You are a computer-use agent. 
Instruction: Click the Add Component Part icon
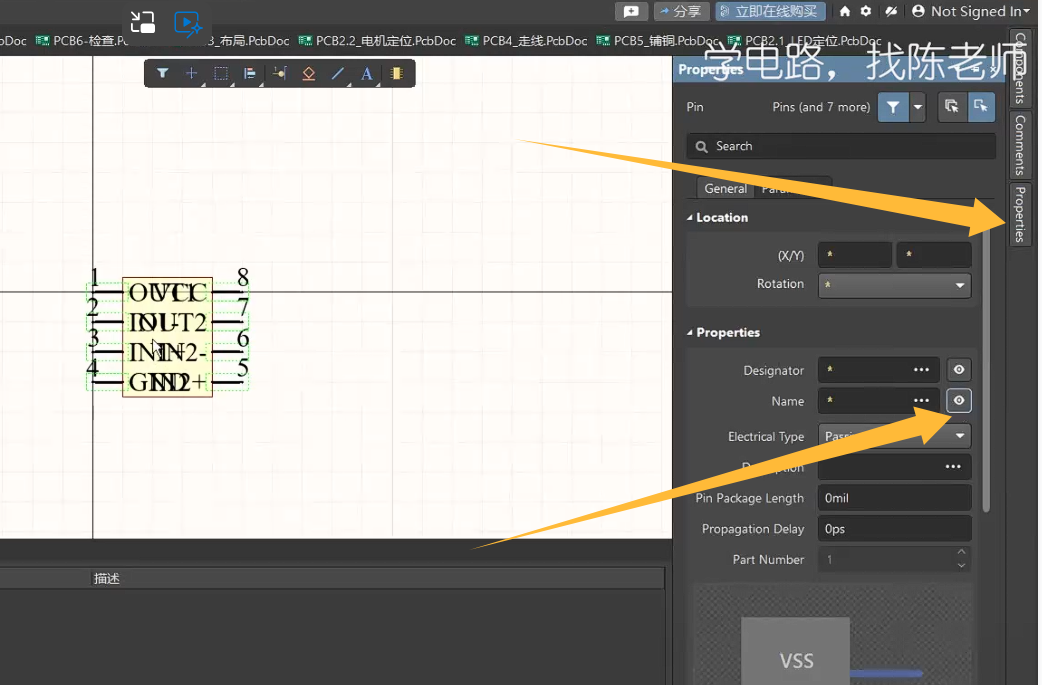(x=397, y=73)
